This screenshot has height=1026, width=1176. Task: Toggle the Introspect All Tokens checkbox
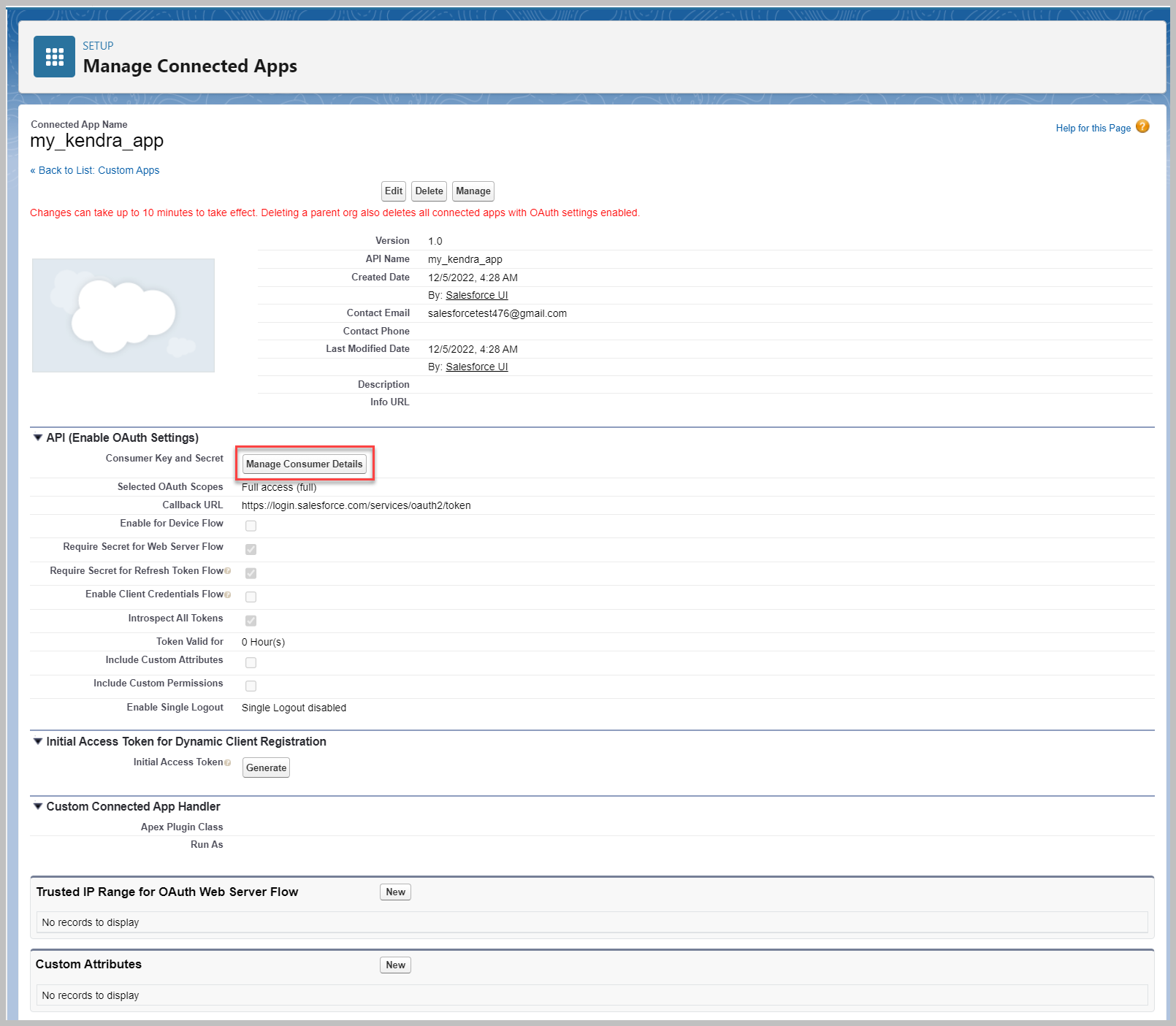click(251, 621)
